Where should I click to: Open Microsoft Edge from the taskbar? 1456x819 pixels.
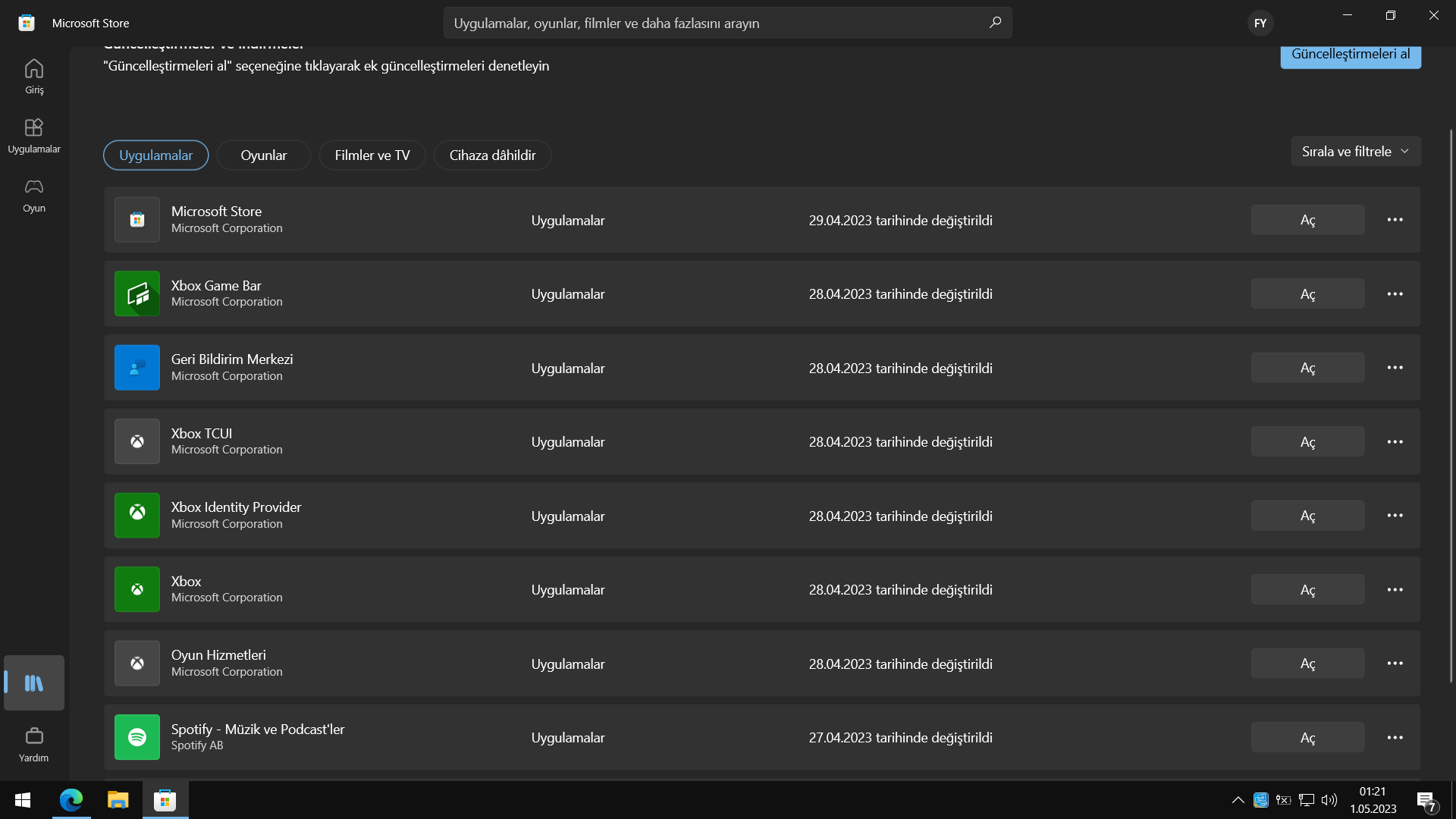click(71, 799)
